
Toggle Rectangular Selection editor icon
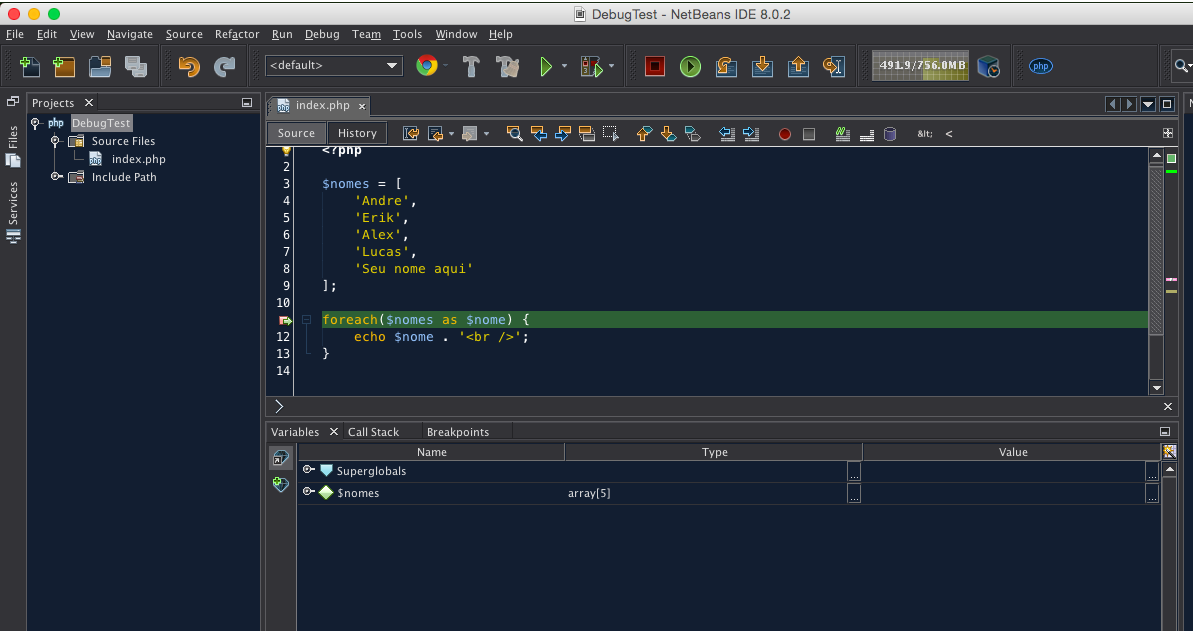[x=610, y=134]
